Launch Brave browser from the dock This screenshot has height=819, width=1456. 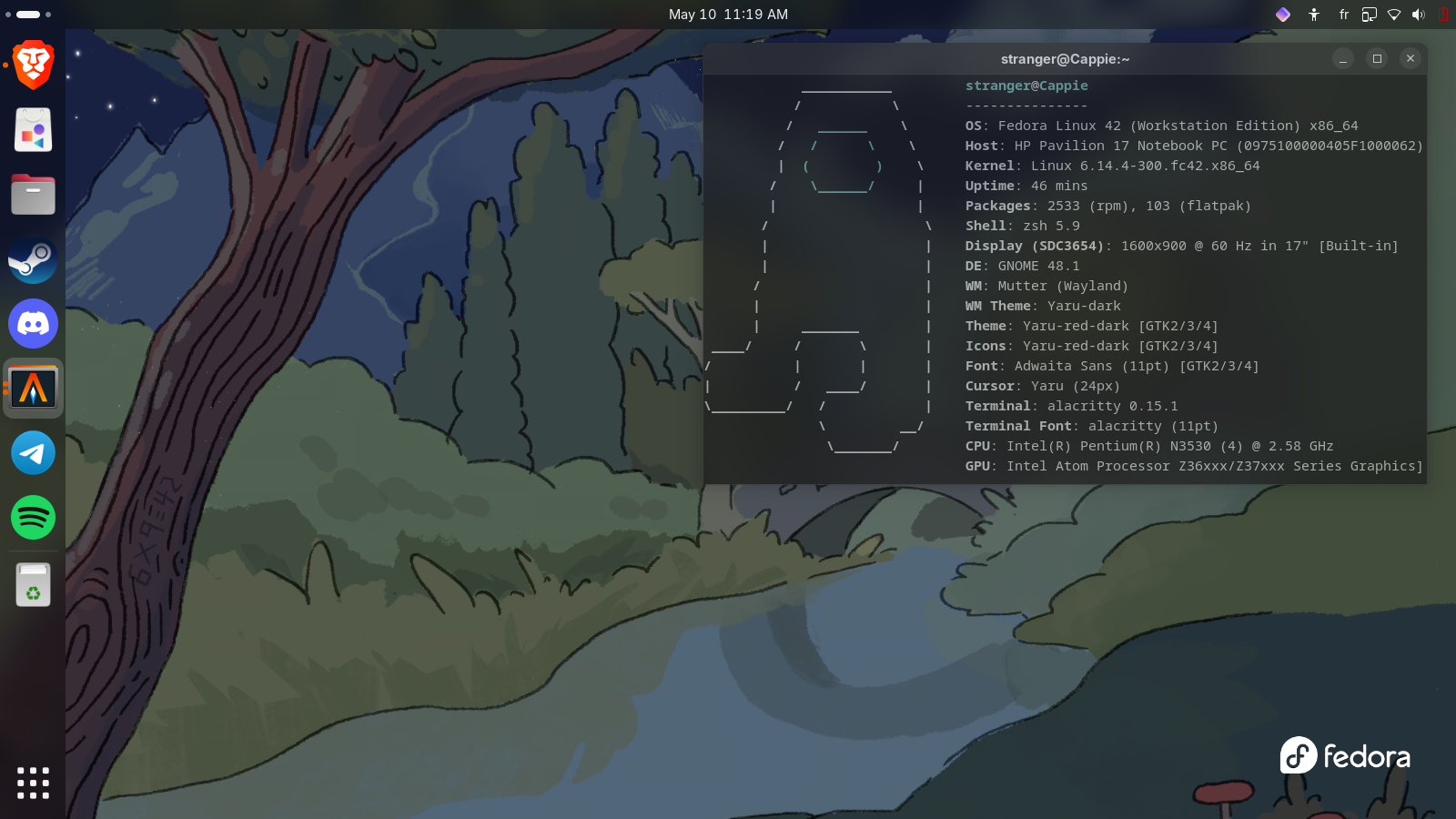click(x=33, y=66)
